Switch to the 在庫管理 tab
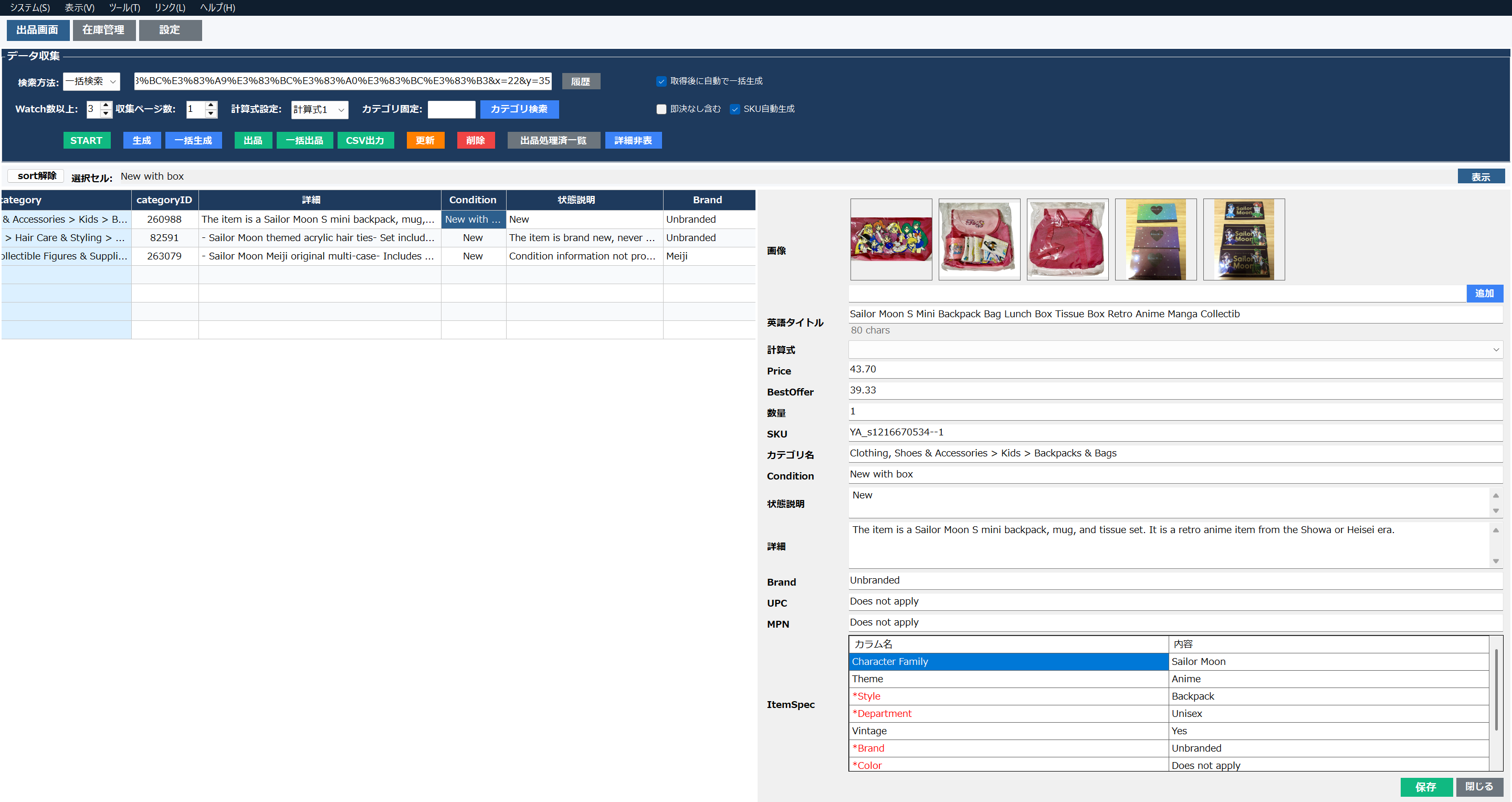This screenshot has width=1512, height=802. pos(104,30)
